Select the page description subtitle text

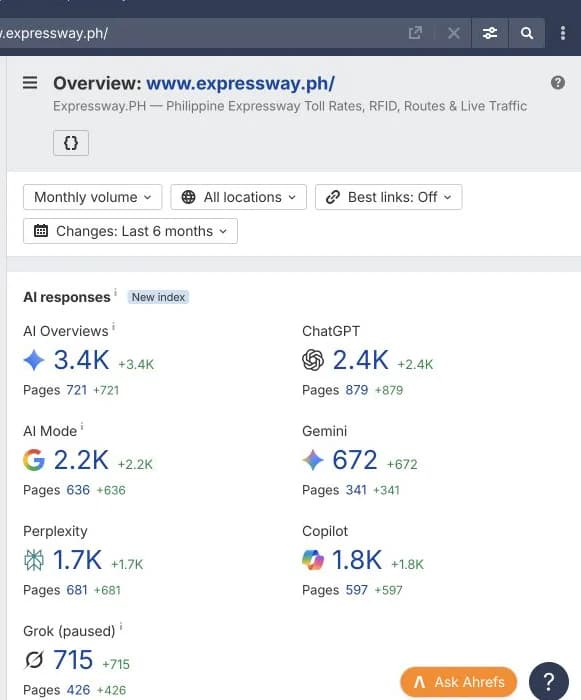click(x=290, y=106)
